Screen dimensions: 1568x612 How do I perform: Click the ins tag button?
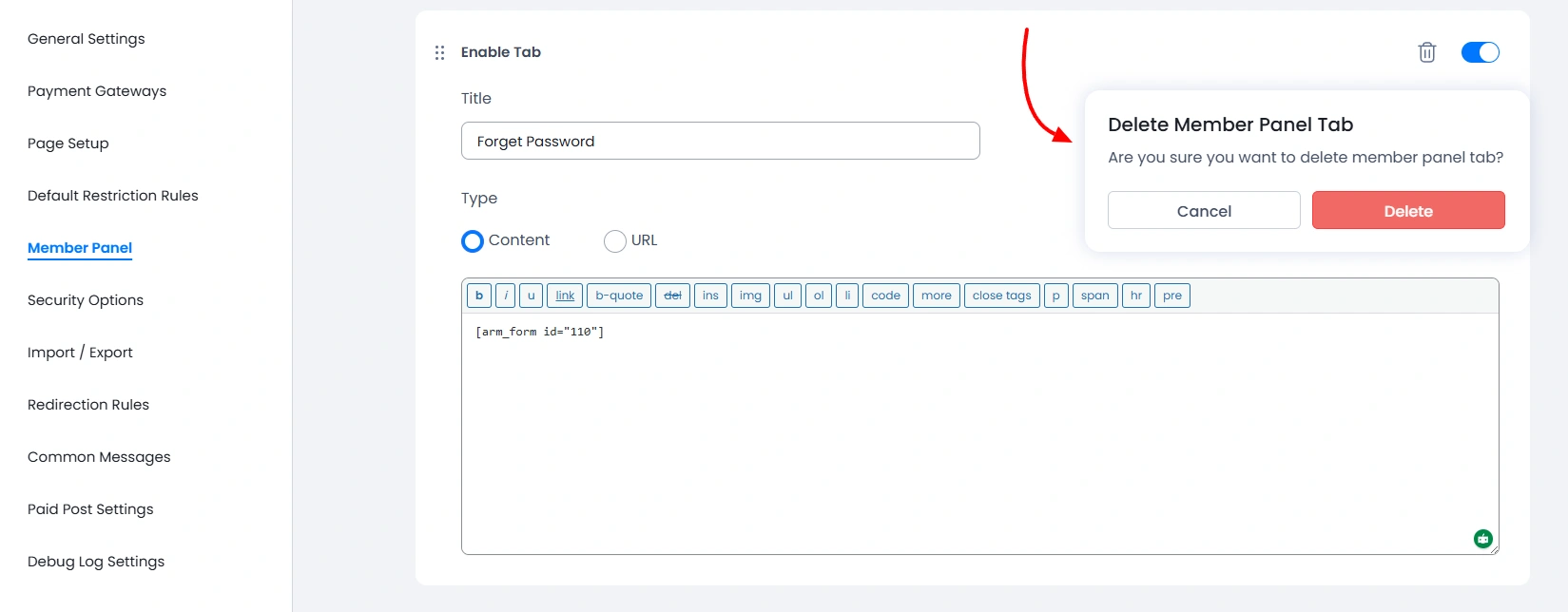710,296
